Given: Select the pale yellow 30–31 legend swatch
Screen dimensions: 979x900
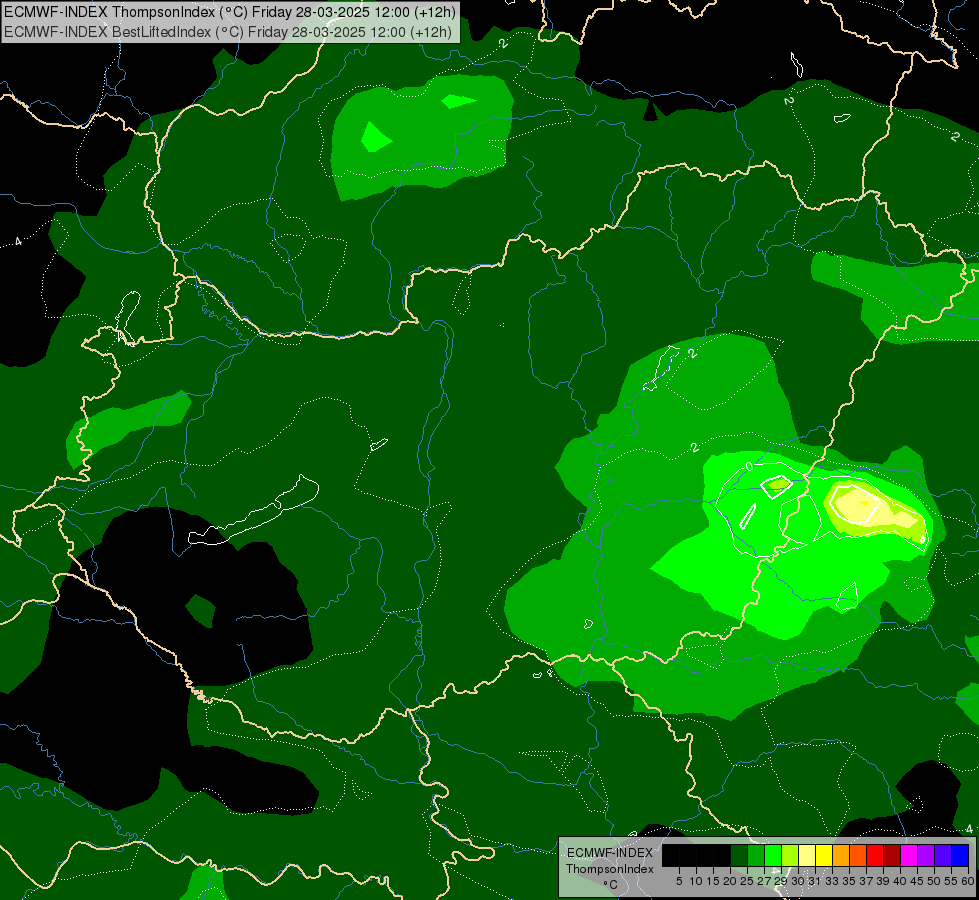Looking at the screenshot, I should (807, 855).
